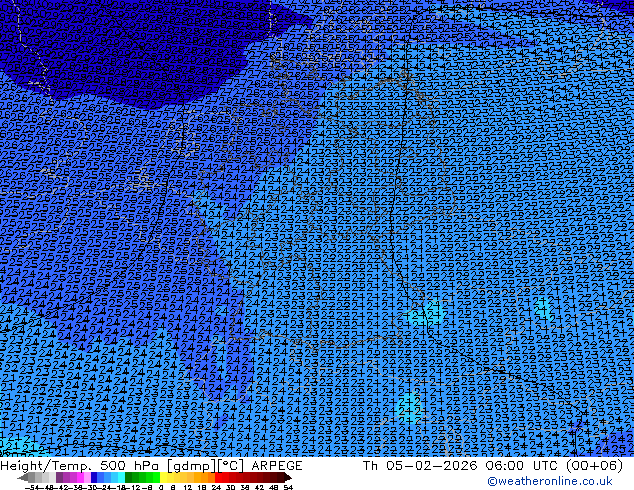Pick the yellow legend color swatch
This screenshot has height=490, width=634.
(163, 477)
